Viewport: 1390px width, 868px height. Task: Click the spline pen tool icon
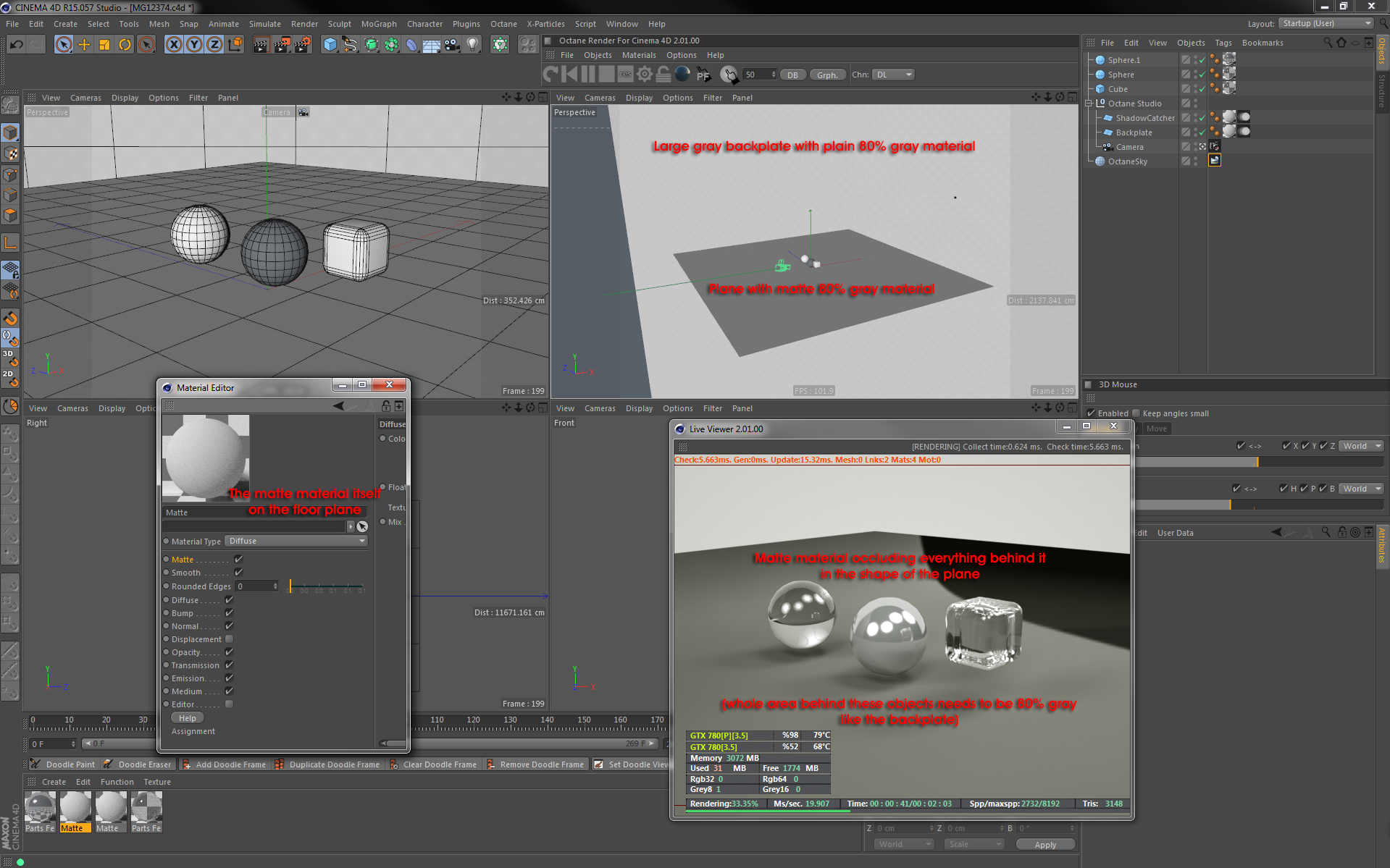point(351,45)
